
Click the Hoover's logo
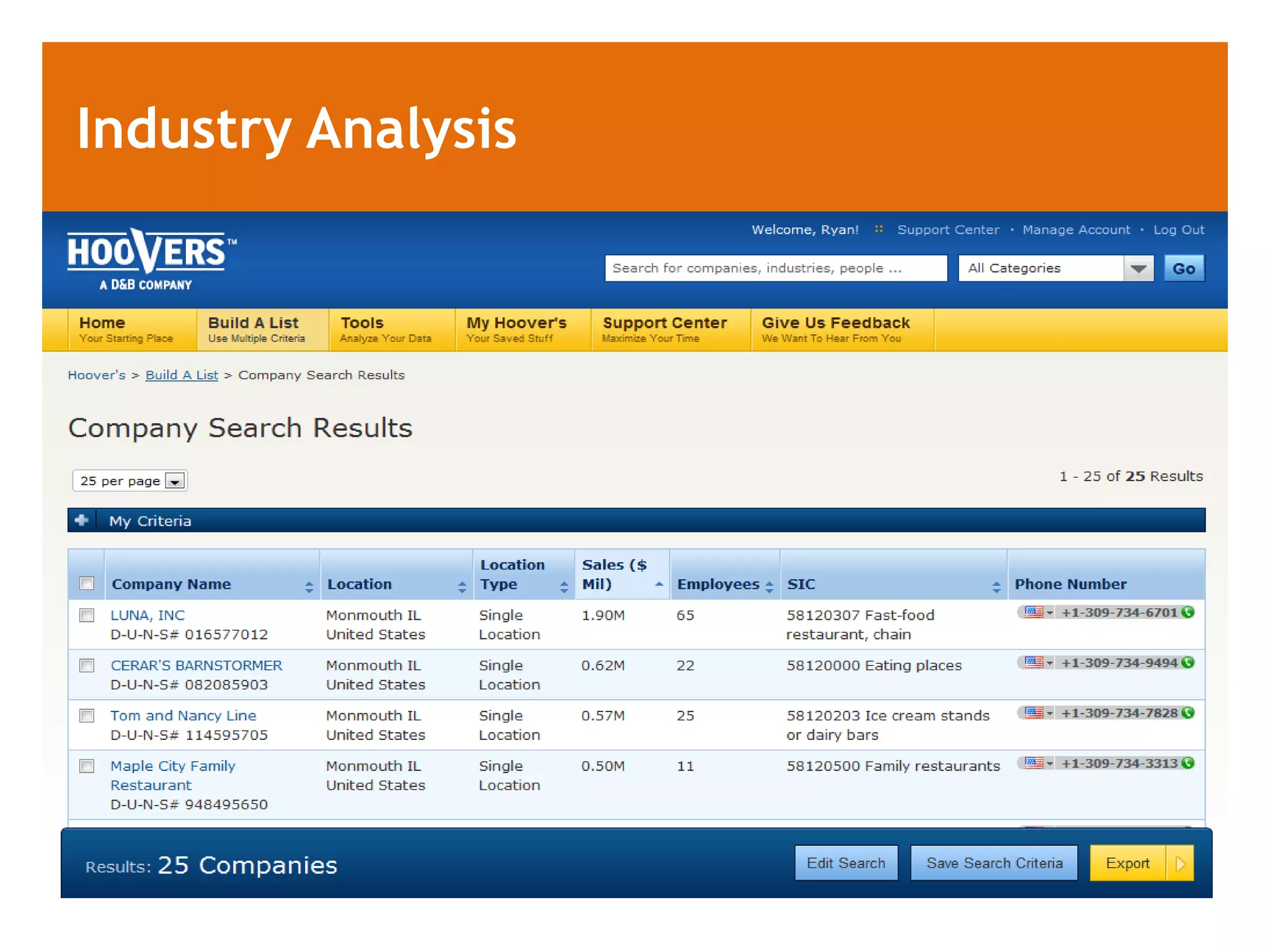click(x=152, y=260)
